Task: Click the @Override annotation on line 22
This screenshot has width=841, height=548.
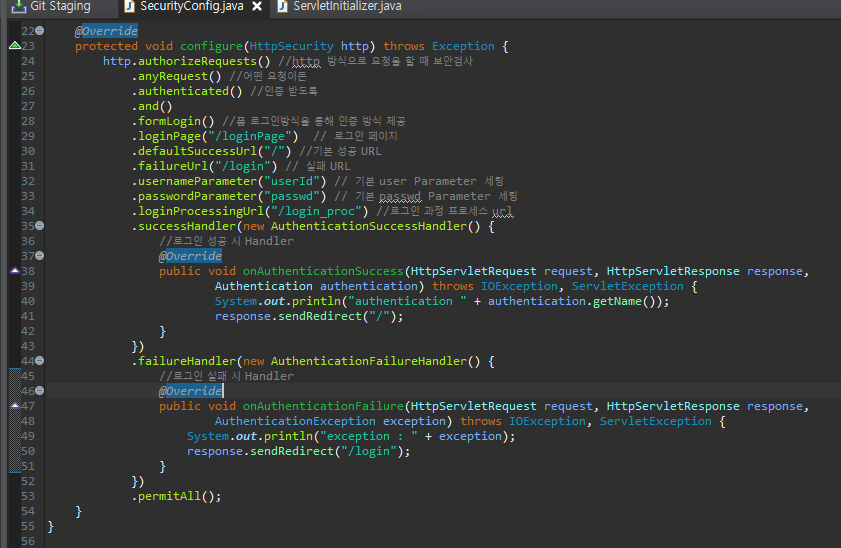Action: (x=106, y=31)
